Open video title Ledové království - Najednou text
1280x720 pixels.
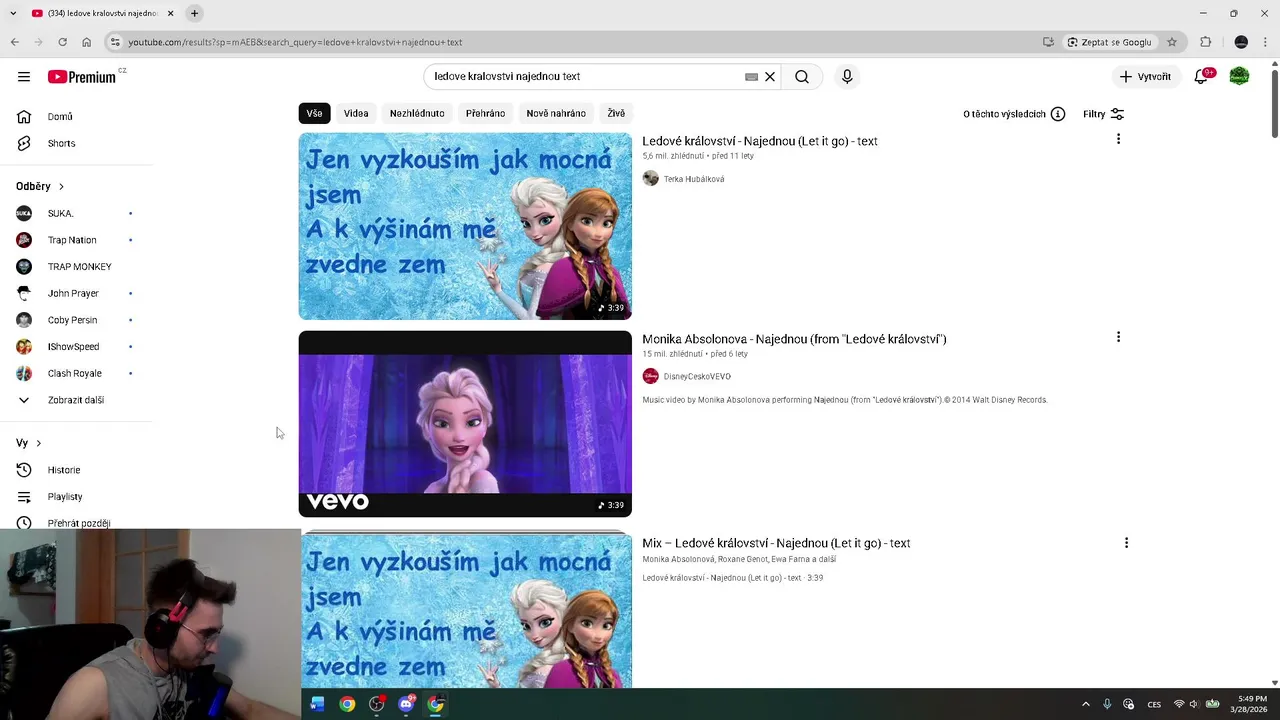click(x=760, y=141)
